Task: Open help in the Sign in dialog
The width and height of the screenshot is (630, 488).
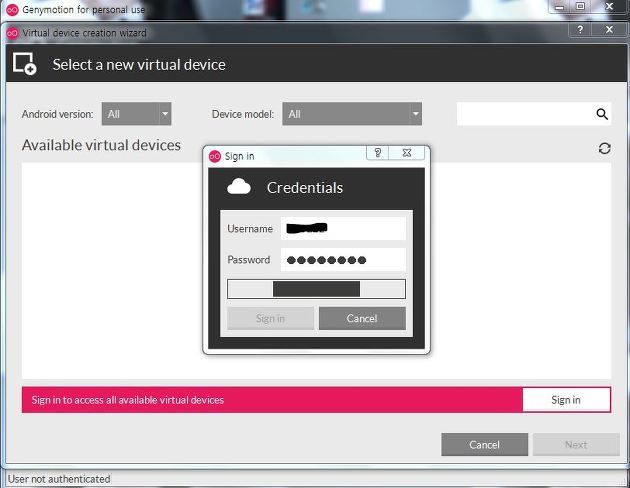Action: pyautogui.click(x=378, y=153)
